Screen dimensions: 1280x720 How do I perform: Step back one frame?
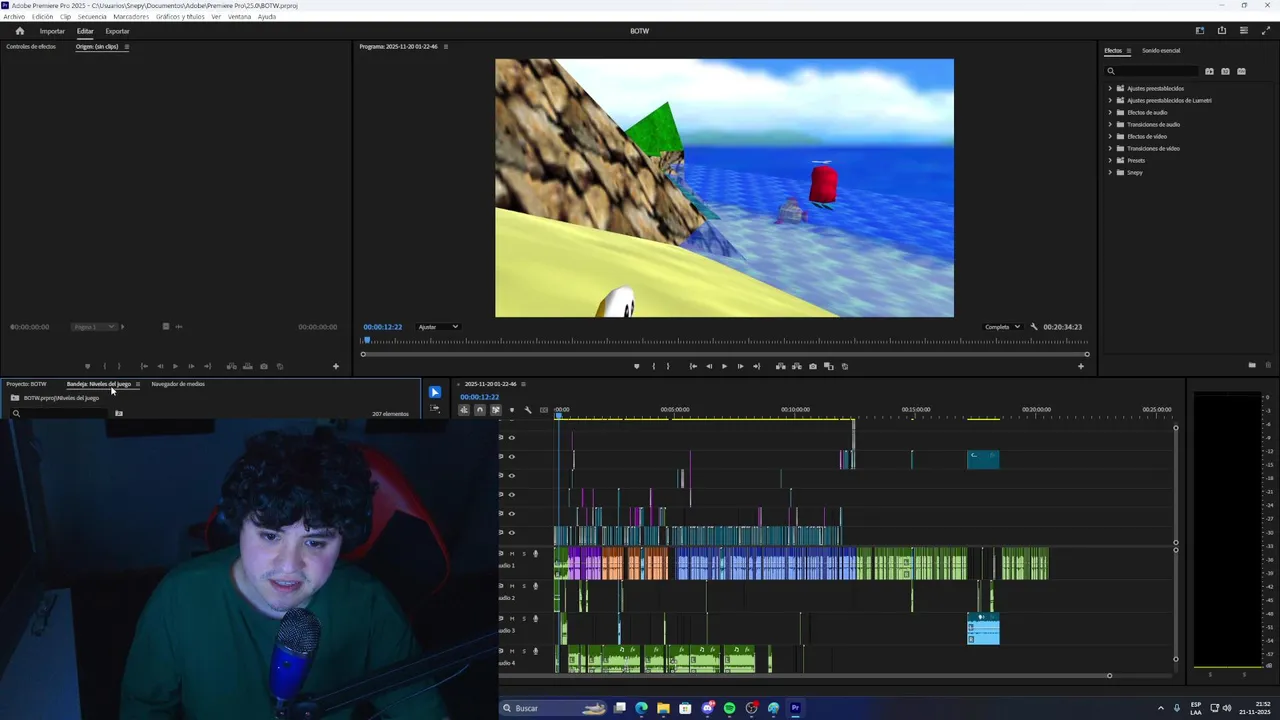(709, 366)
